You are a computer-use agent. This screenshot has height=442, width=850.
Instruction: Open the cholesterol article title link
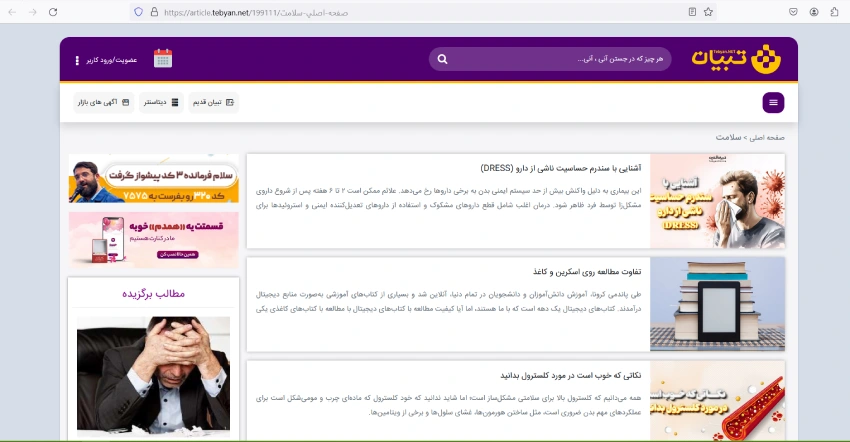570,375
